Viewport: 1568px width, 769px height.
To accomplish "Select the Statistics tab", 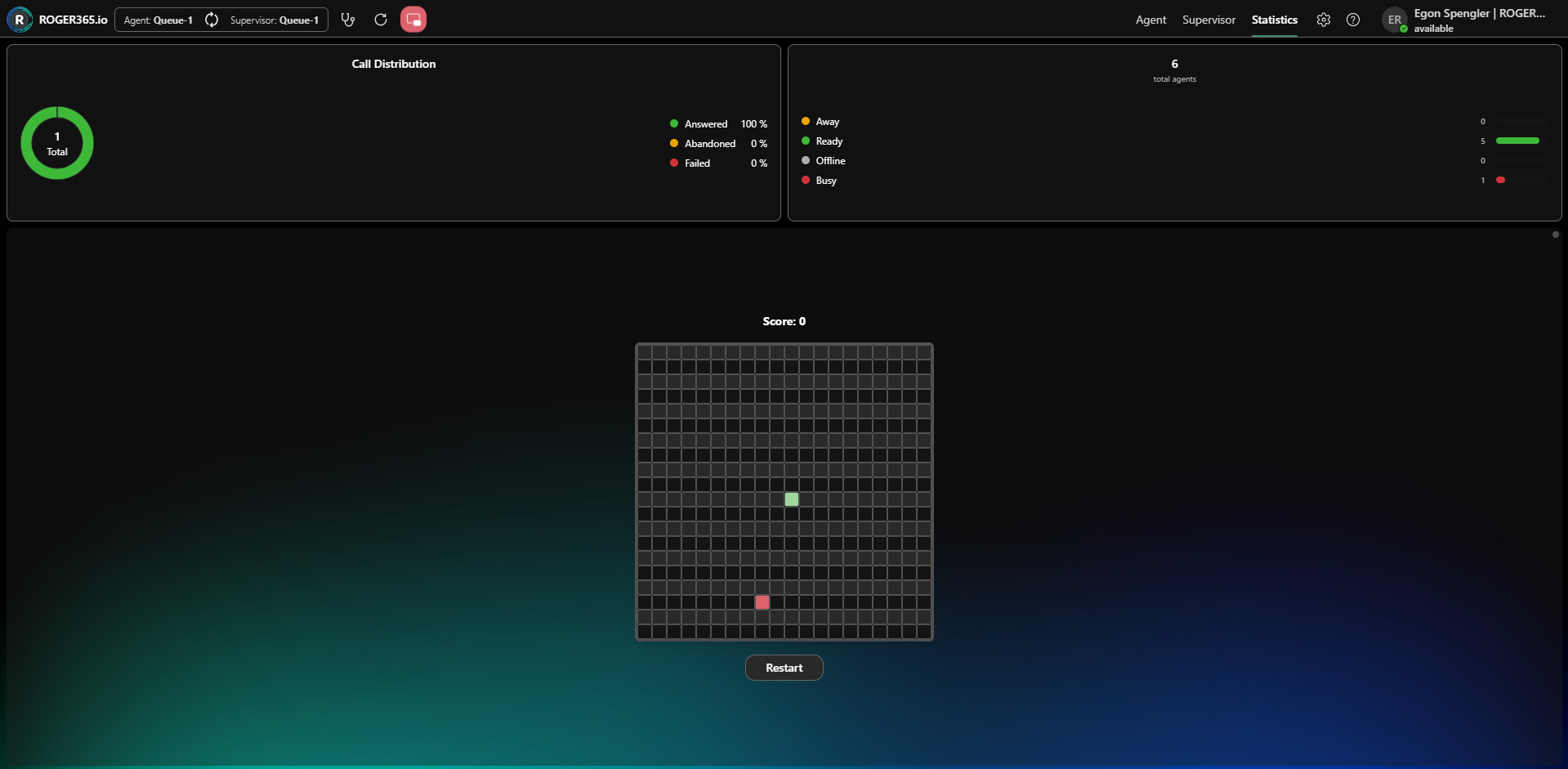I will (x=1274, y=20).
